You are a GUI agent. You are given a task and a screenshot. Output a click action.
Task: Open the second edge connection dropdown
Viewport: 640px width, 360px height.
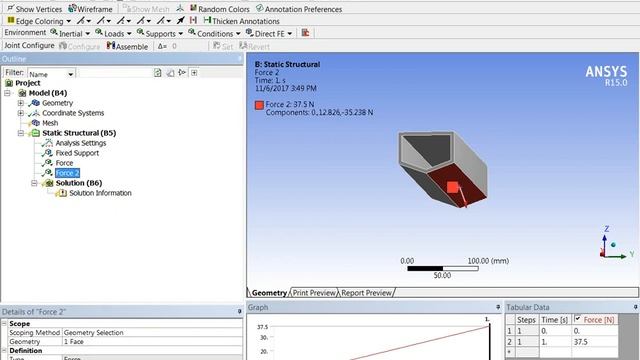pyautogui.click(x=104, y=20)
